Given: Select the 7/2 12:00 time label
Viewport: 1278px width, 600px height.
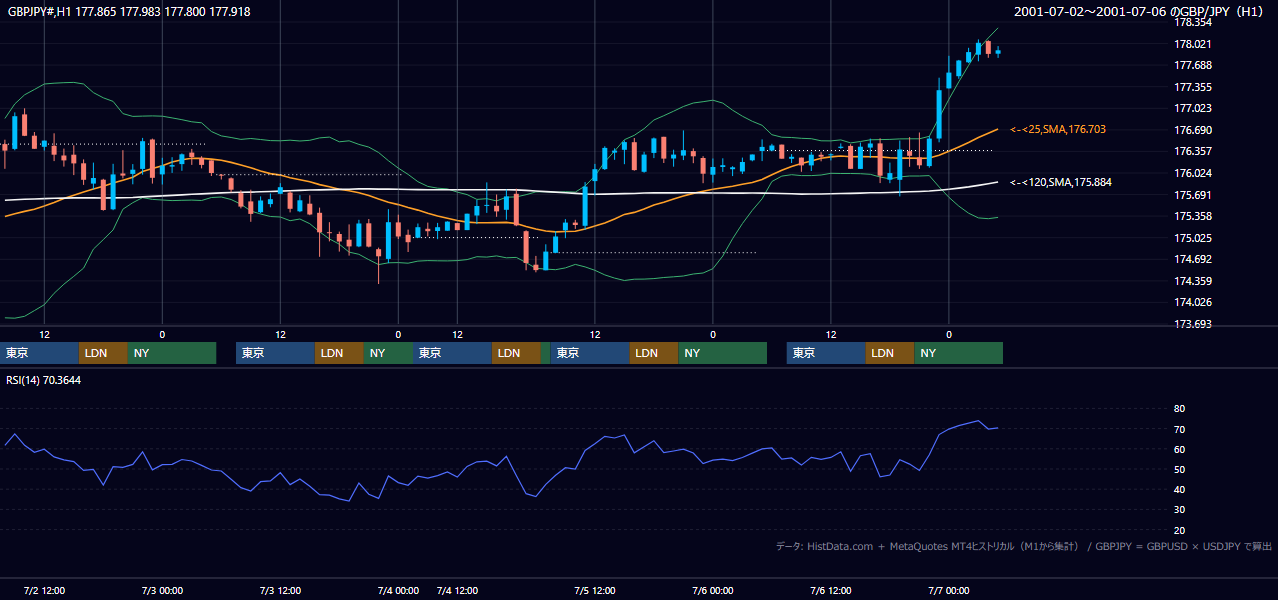Looking at the screenshot, I should [44, 591].
